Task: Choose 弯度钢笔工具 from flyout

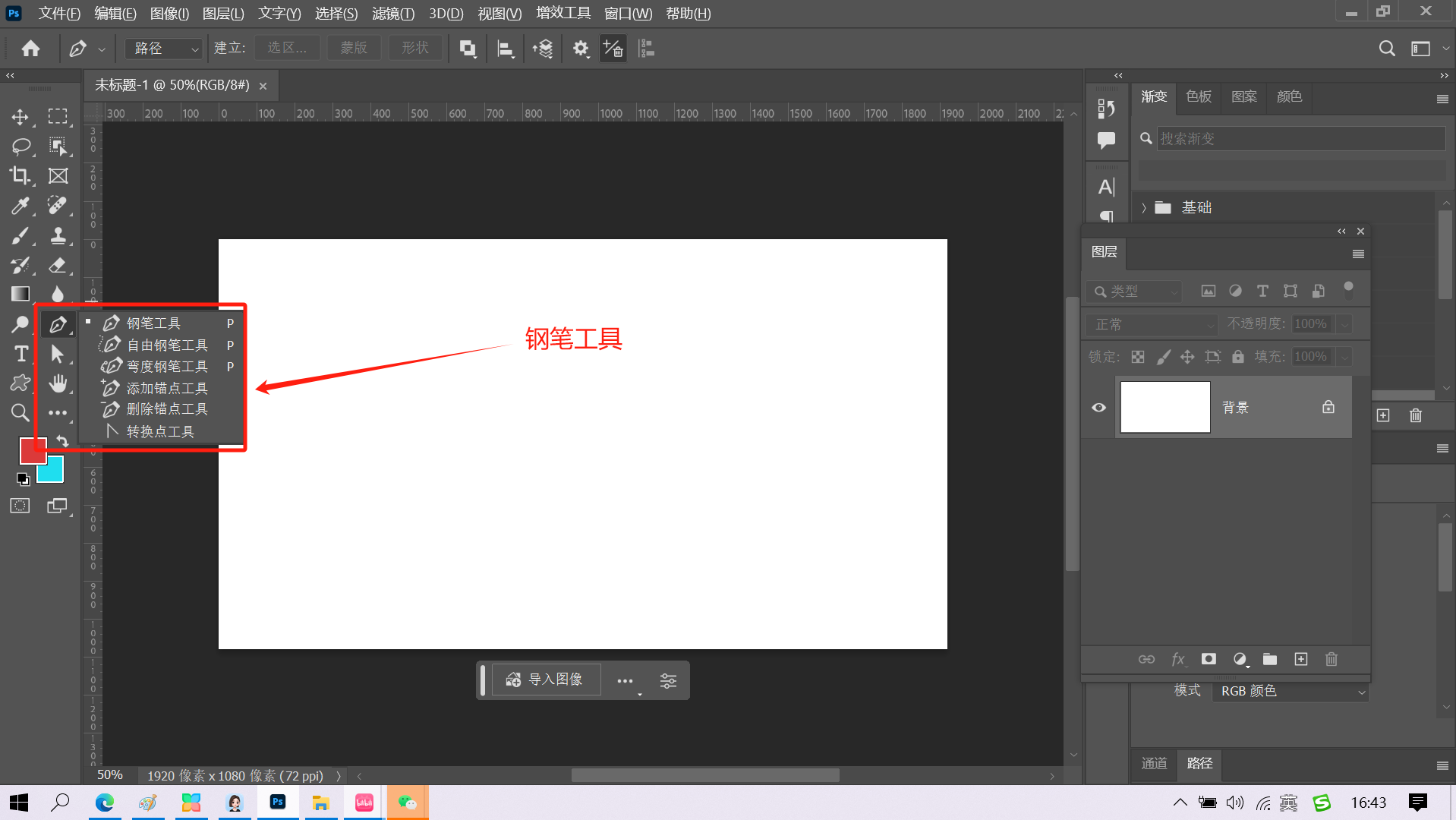Action: [166, 366]
